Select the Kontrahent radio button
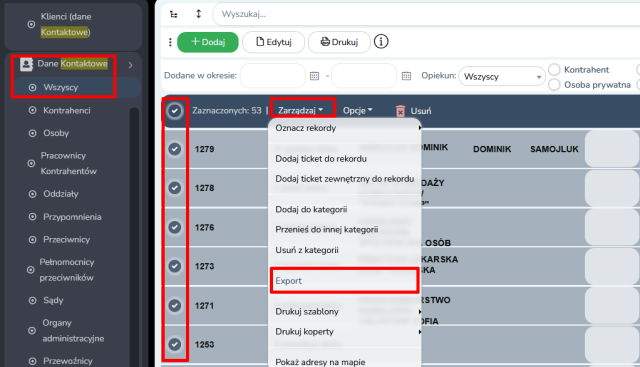Image resolution: width=640 pixels, height=367 pixels. [x=554, y=69]
